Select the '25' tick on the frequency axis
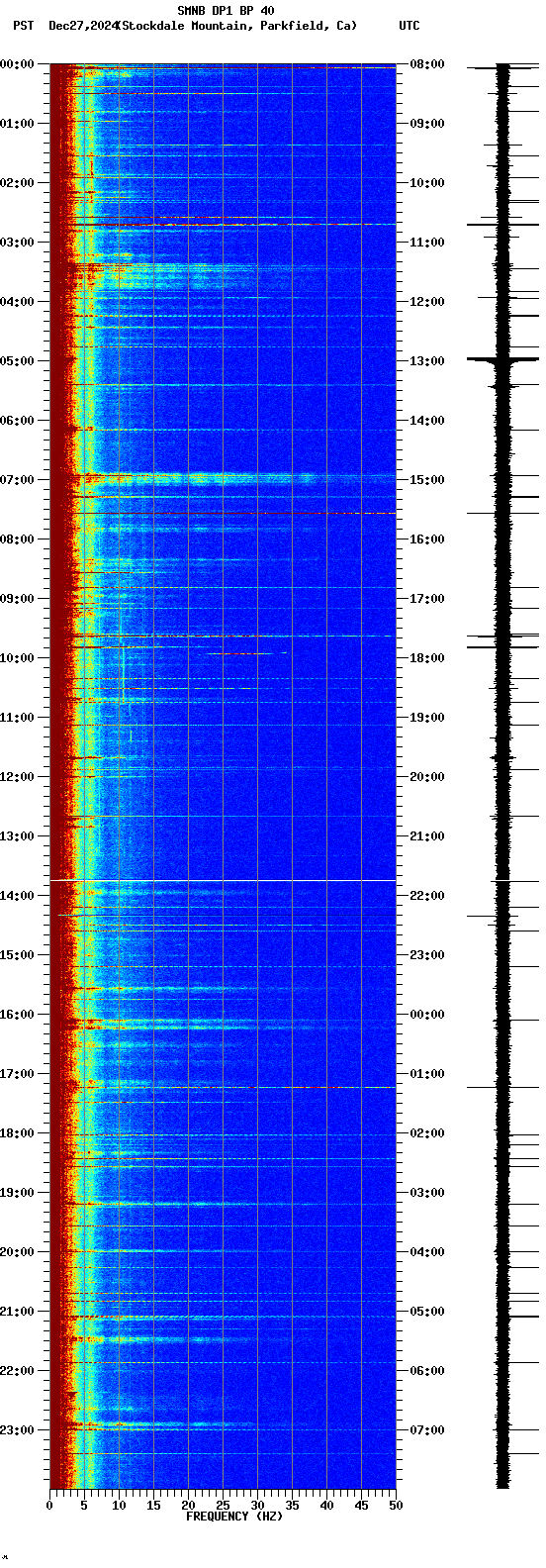This screenshot has width=546, height=1568. point(223,1506)
